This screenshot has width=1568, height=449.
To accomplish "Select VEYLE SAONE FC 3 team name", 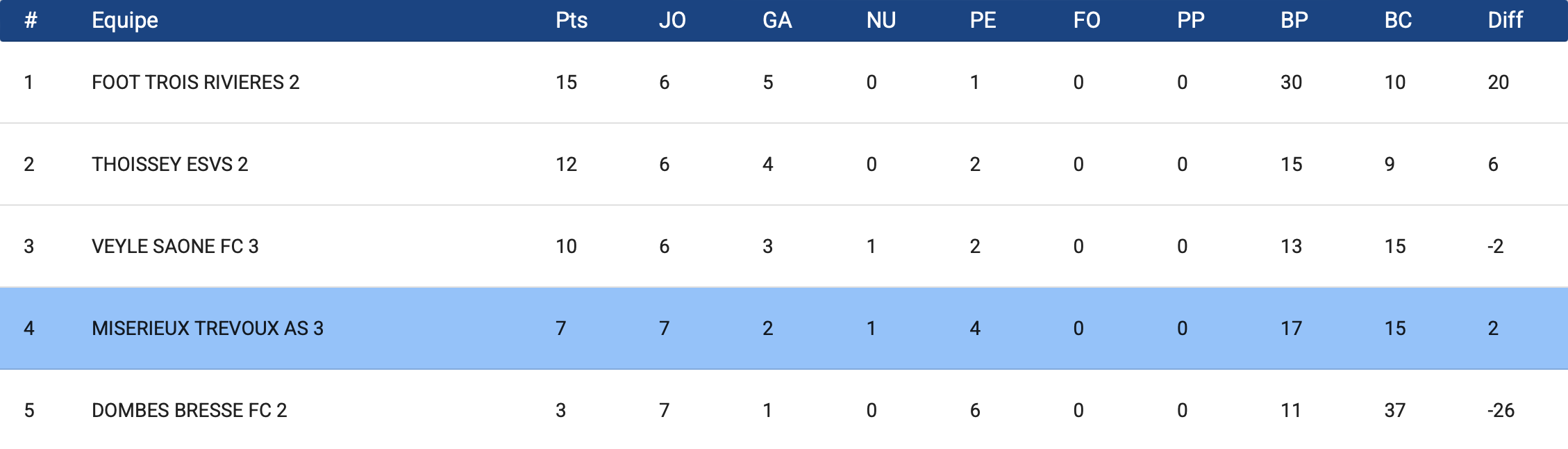I will pos(175,247).
